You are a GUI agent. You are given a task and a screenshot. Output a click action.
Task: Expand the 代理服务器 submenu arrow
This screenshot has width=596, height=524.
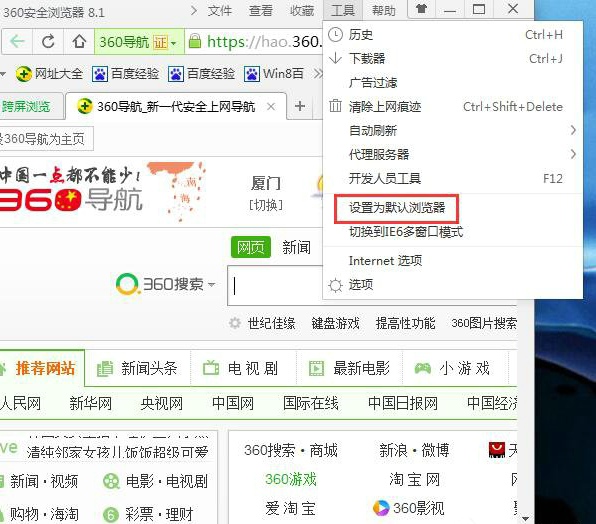[x=573, y=154]
